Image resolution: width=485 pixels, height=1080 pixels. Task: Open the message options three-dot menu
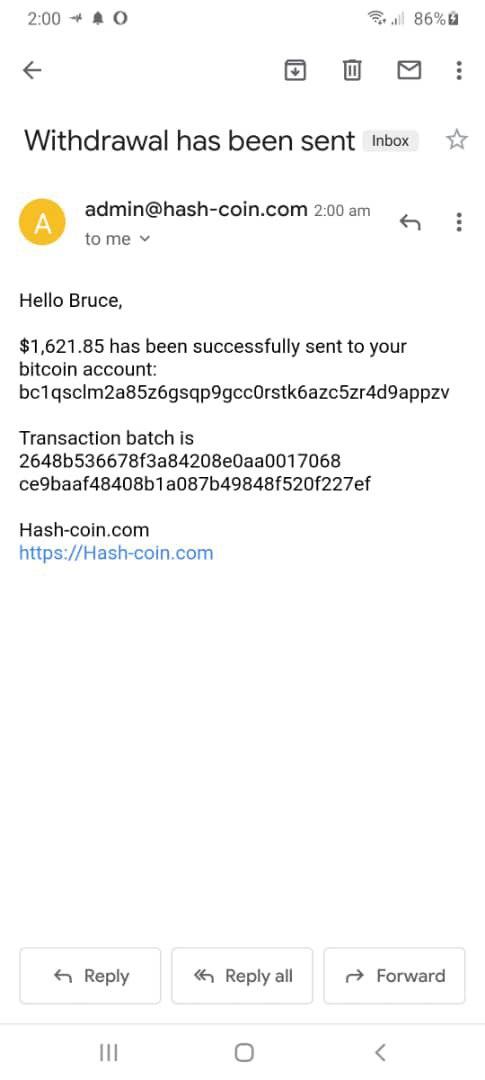coord(459,222)
